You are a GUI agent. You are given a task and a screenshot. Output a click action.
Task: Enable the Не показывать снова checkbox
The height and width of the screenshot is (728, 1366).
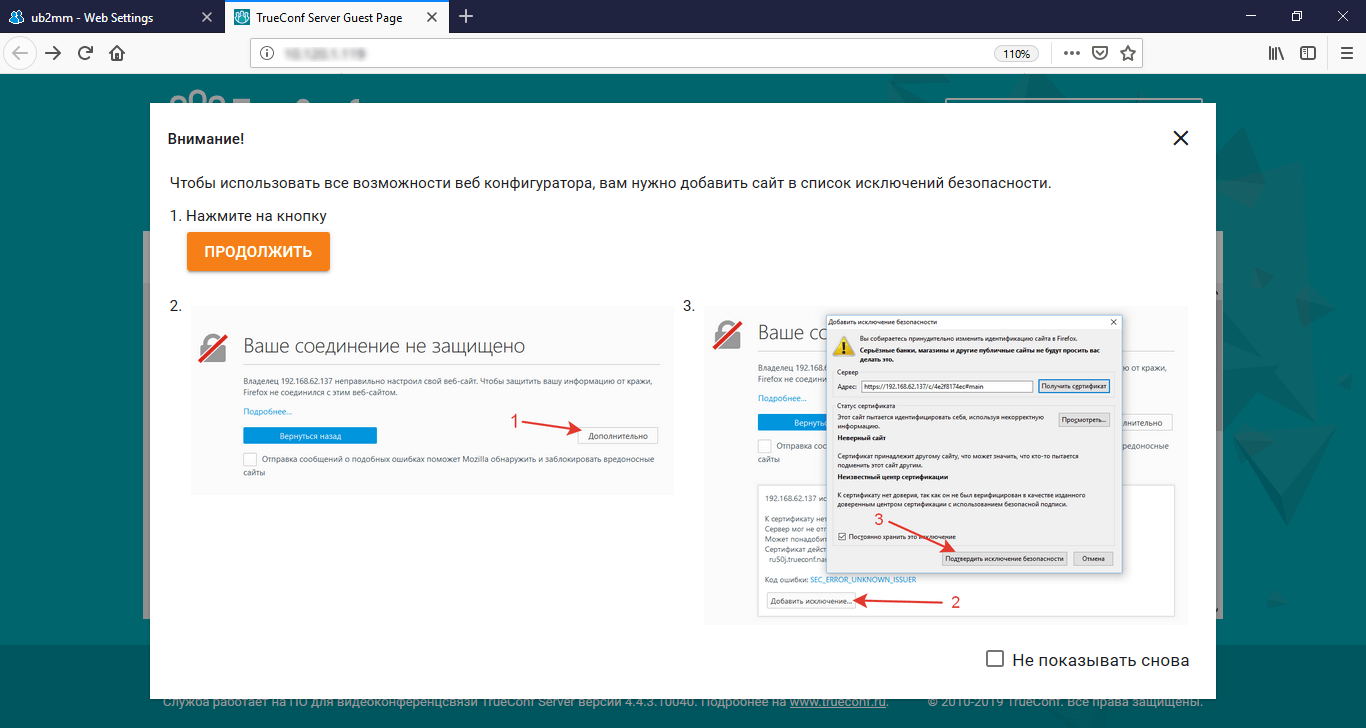pyautogui.click(x=995, y=659)
